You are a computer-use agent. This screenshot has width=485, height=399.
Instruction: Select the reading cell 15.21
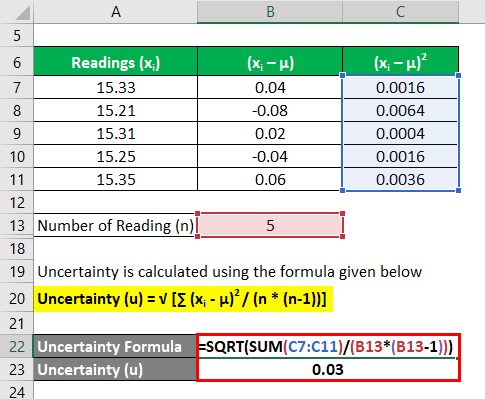pos(116,110)
